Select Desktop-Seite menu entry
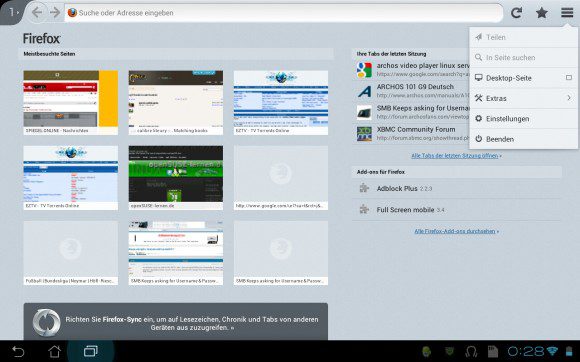 coord(523,78)
